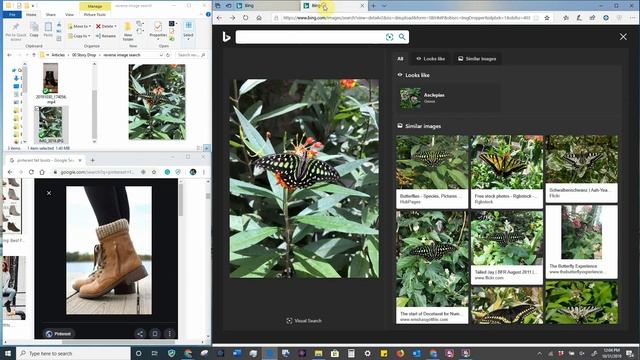640x360 pixels.
Task: Click Pin to Quick access in ribbon
Action: click(x=16, y=32)
